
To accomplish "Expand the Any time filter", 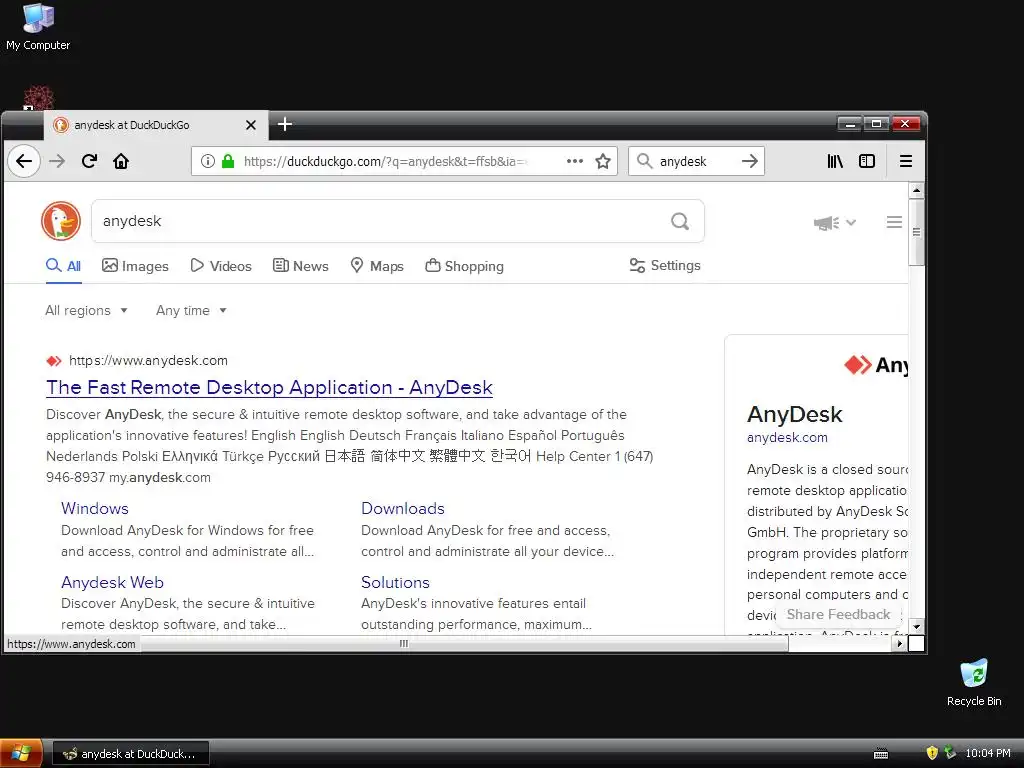I will point(191,310).
